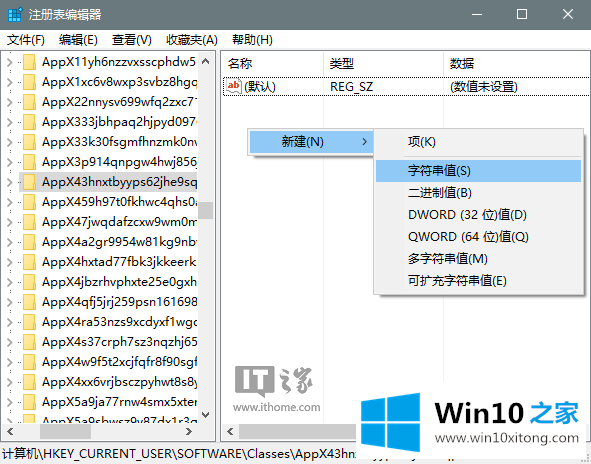Click the 'ab' string value icon of (默认)
Screen dimensions: 591x464
tap(233, 86)
